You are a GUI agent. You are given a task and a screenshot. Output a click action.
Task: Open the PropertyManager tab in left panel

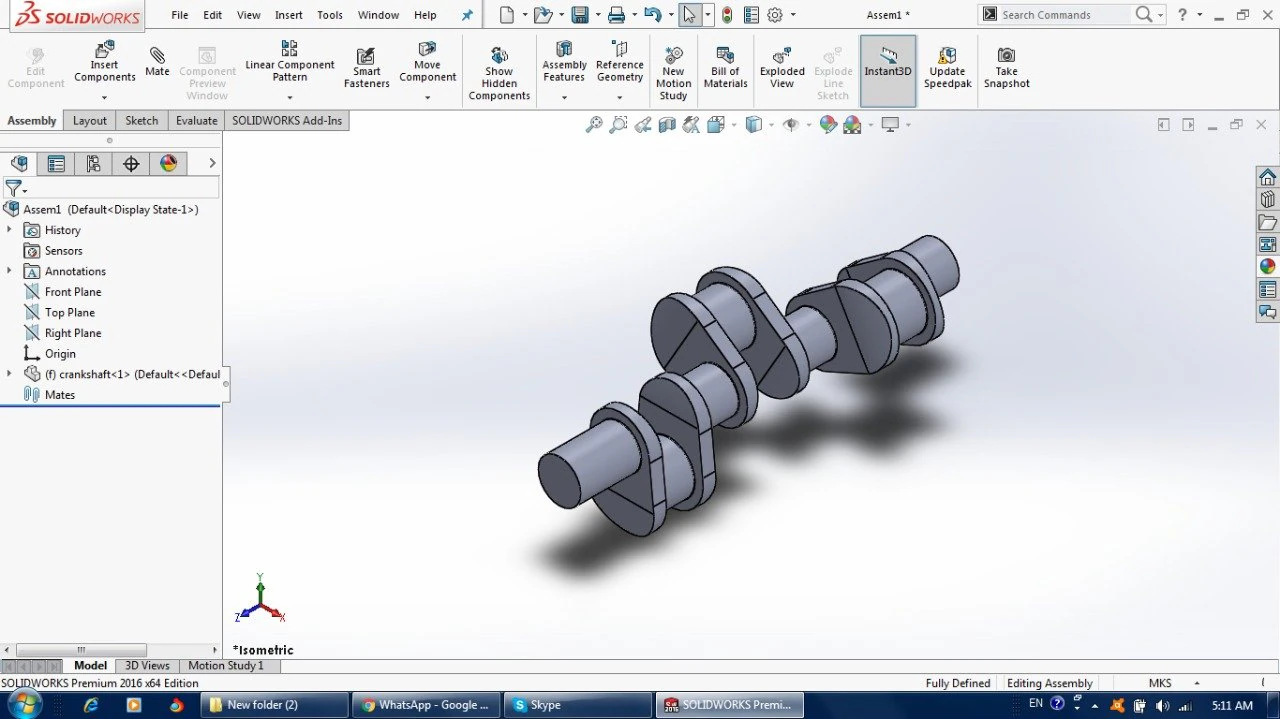[56, 164]
